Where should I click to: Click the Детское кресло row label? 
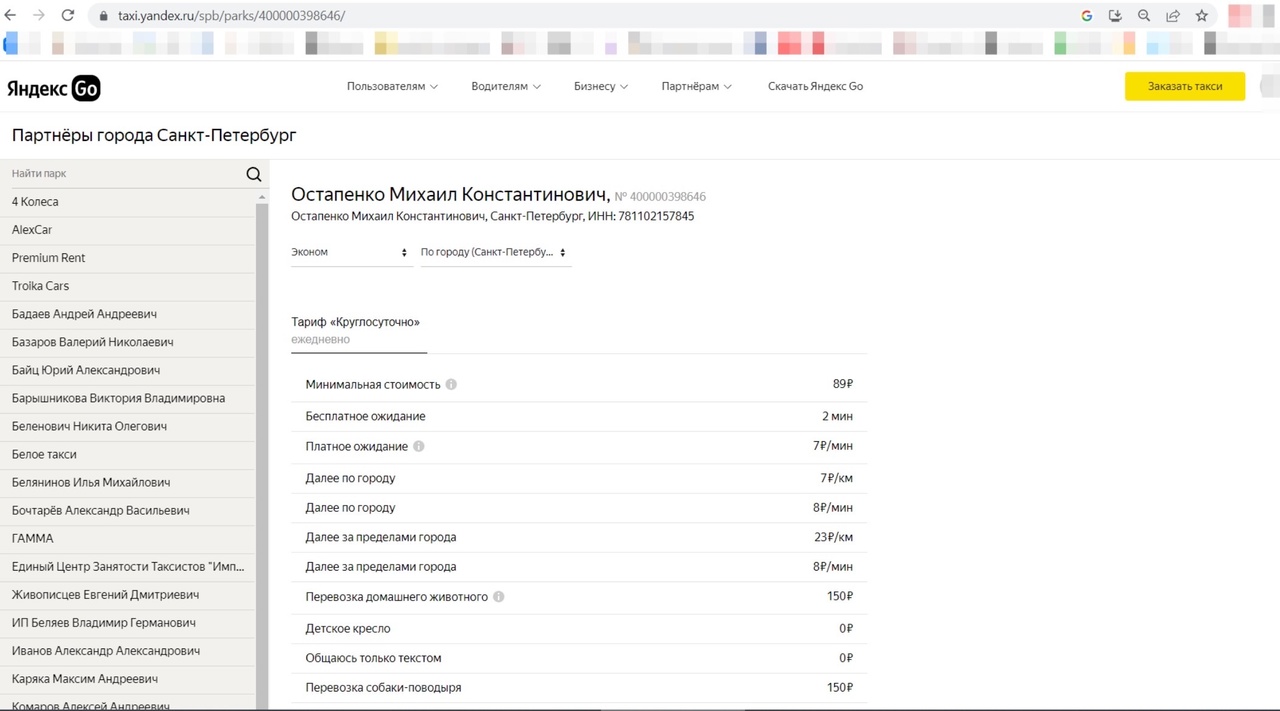[x=348, y=629]
